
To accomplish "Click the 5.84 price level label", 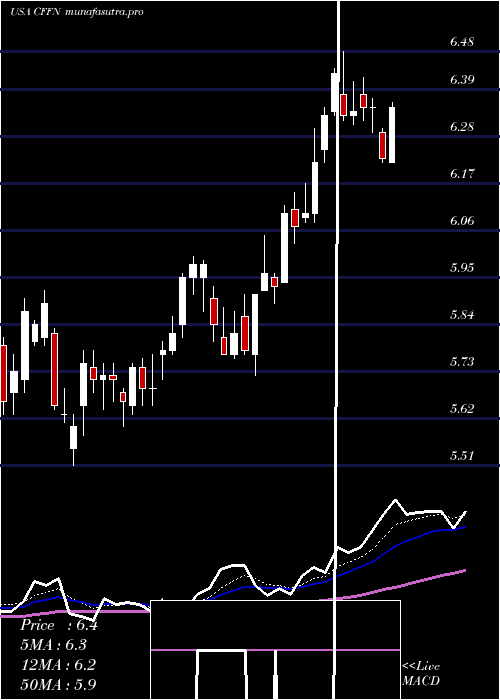I will (x=462, y=315).
